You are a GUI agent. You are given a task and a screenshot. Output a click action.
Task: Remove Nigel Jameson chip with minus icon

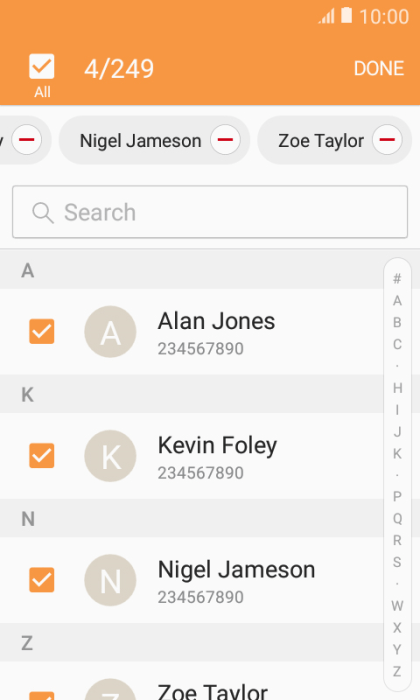[x=225, y=140]
